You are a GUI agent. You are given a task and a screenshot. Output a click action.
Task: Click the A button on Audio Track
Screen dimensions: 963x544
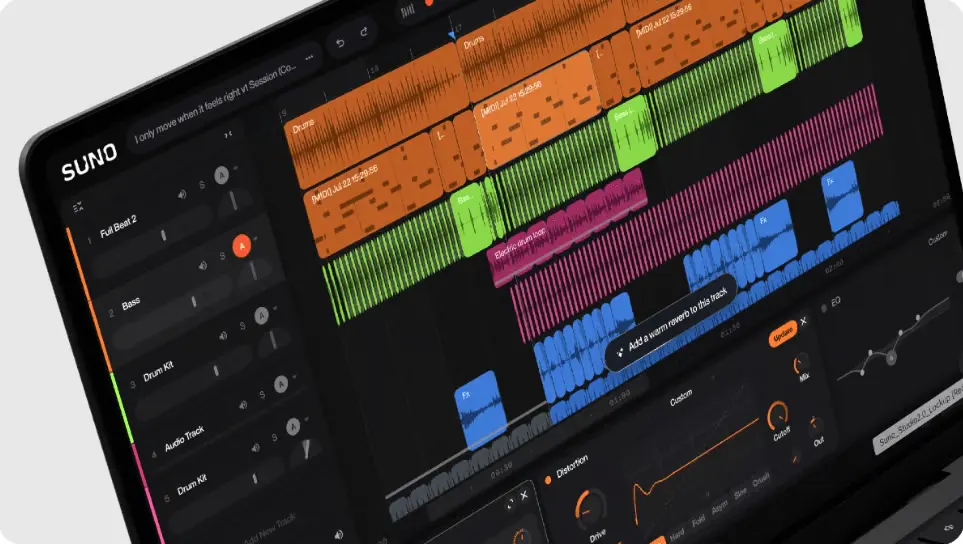coord(281,384)
